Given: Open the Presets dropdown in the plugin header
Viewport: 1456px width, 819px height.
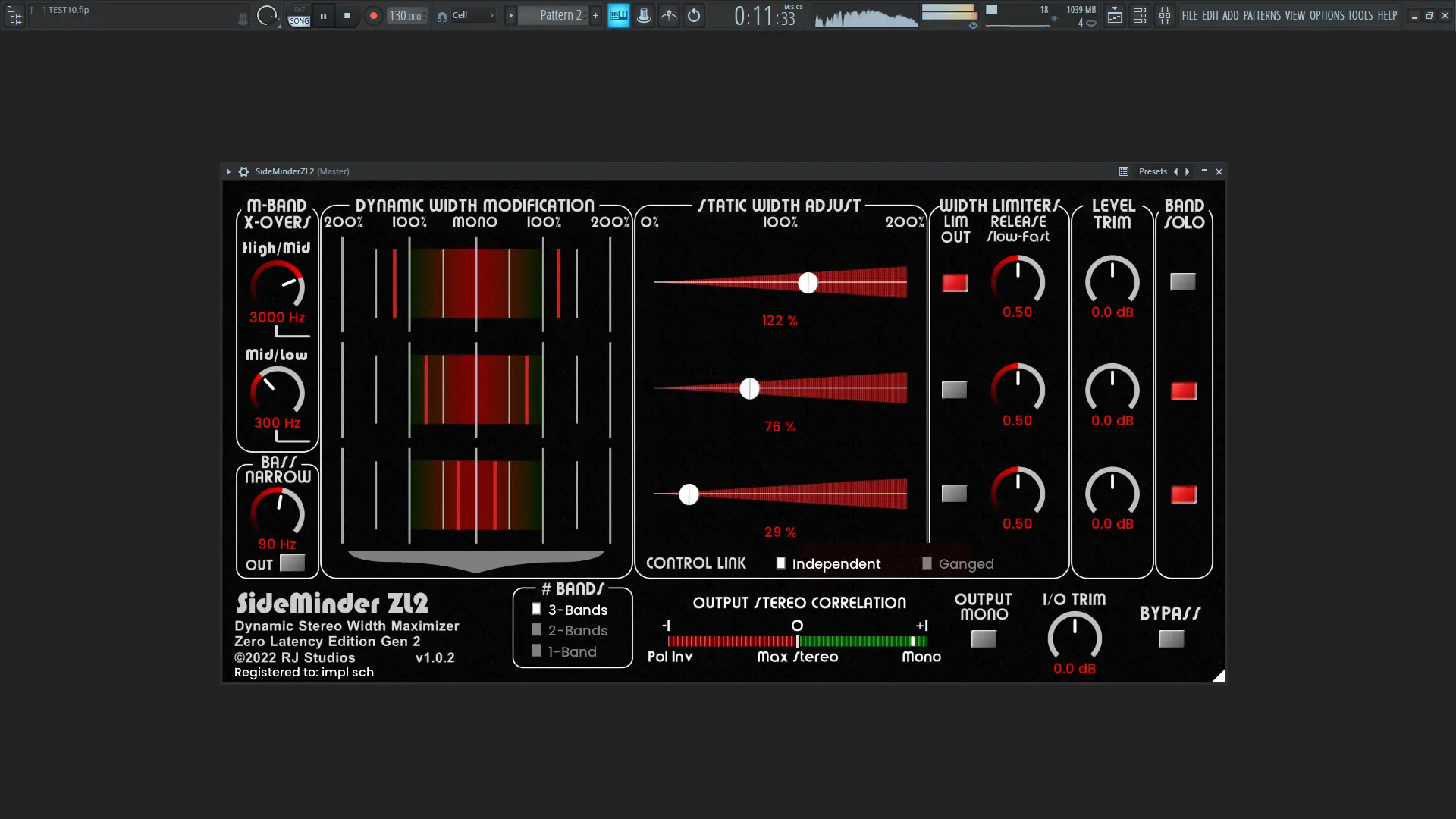Looking at the screenshot, I should pyautogui.click(x=1152, y=171).
